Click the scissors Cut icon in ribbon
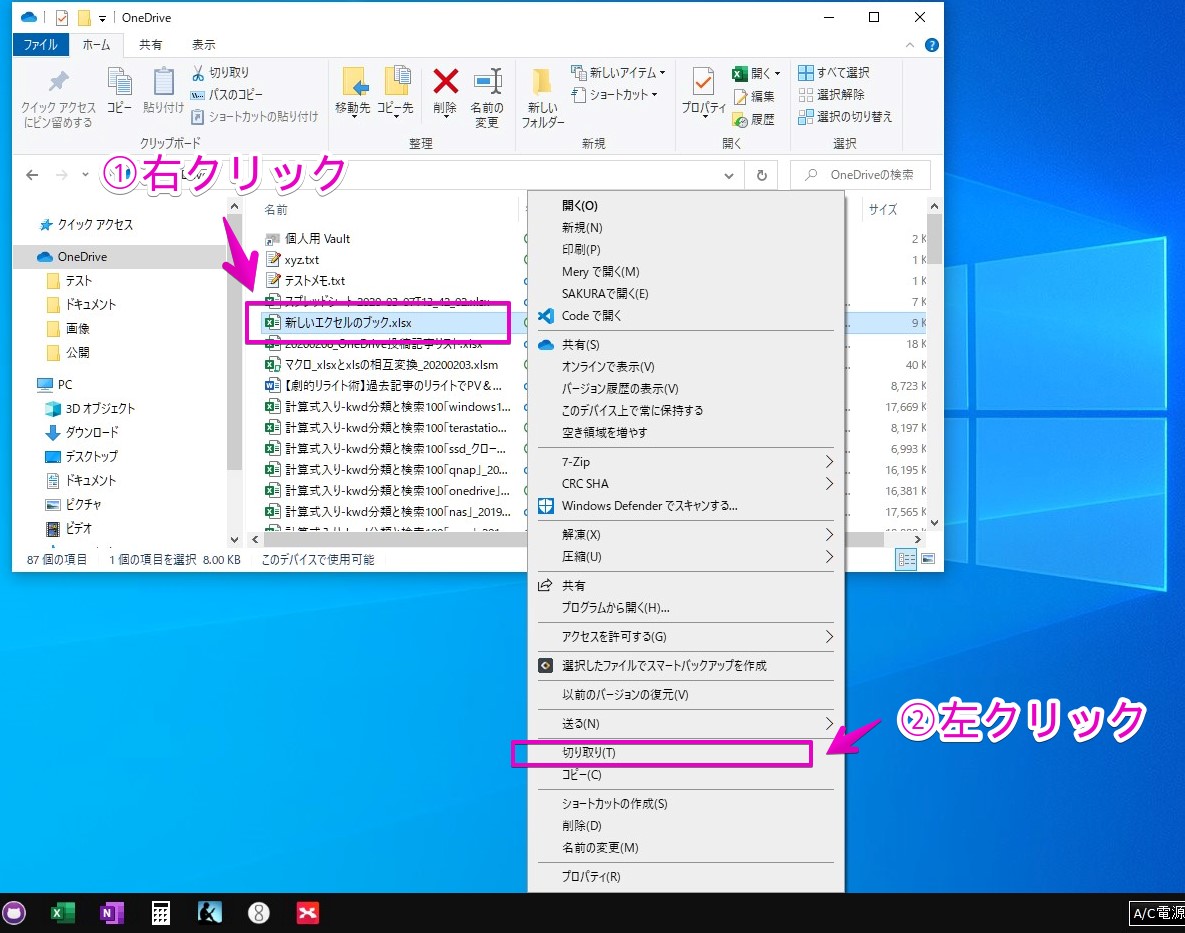Viewport: 1185px width, 933px height. coord(198,73)
